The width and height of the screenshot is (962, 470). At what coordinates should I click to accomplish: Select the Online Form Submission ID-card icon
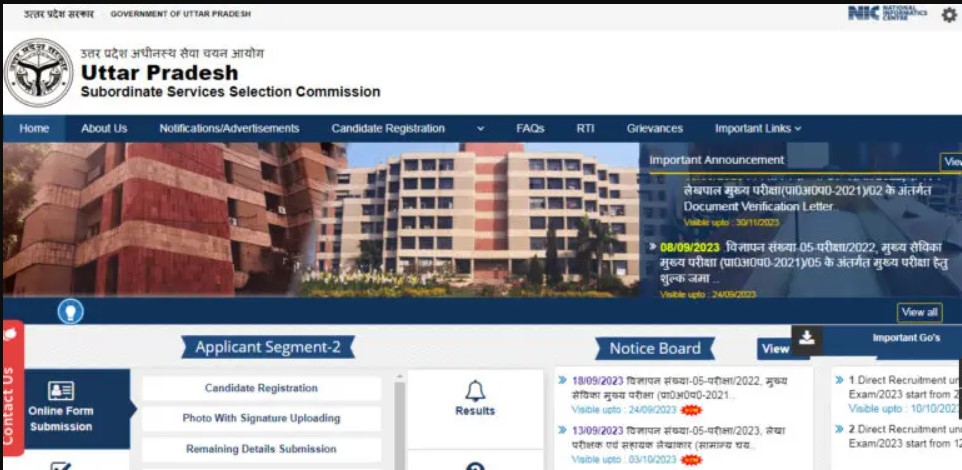pos(61,391)
